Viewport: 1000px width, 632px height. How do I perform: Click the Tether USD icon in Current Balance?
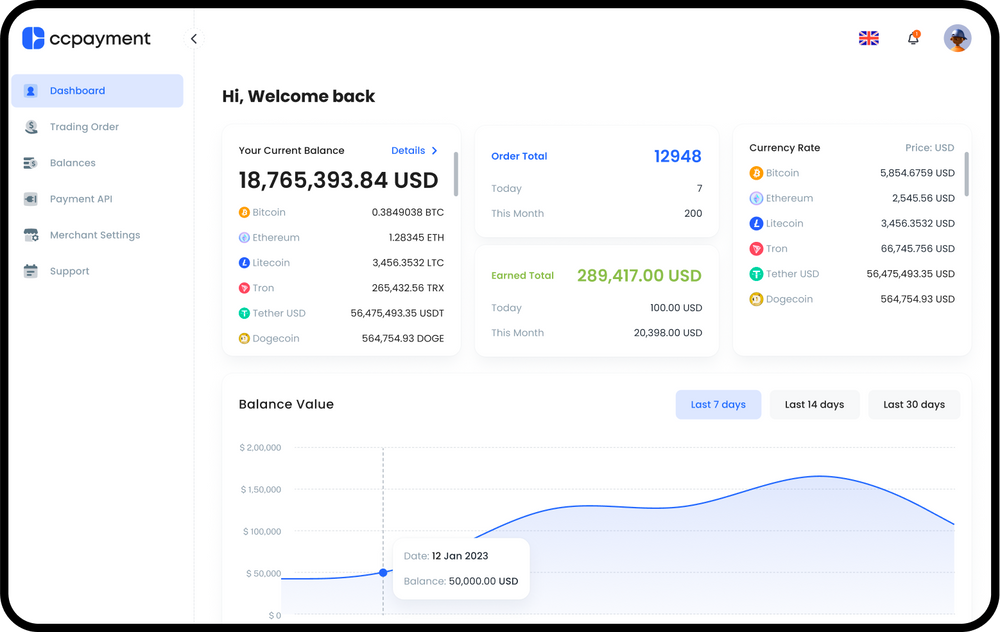pos(244,313)
